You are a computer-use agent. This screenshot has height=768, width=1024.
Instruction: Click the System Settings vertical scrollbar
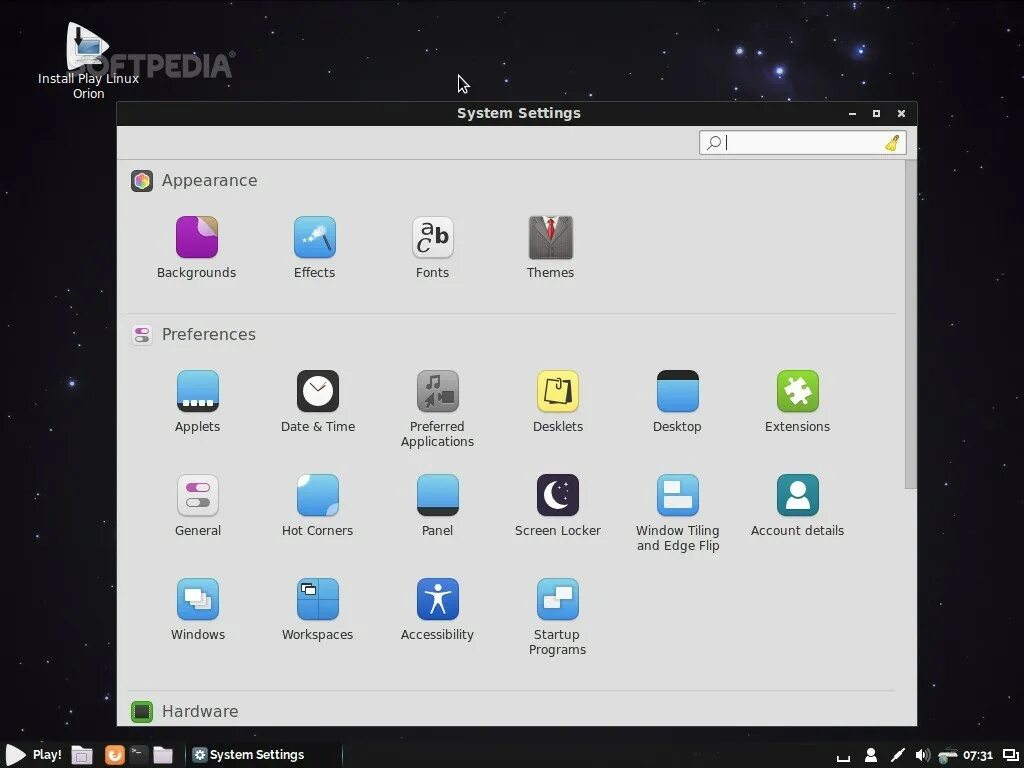[x=910, y=325]
